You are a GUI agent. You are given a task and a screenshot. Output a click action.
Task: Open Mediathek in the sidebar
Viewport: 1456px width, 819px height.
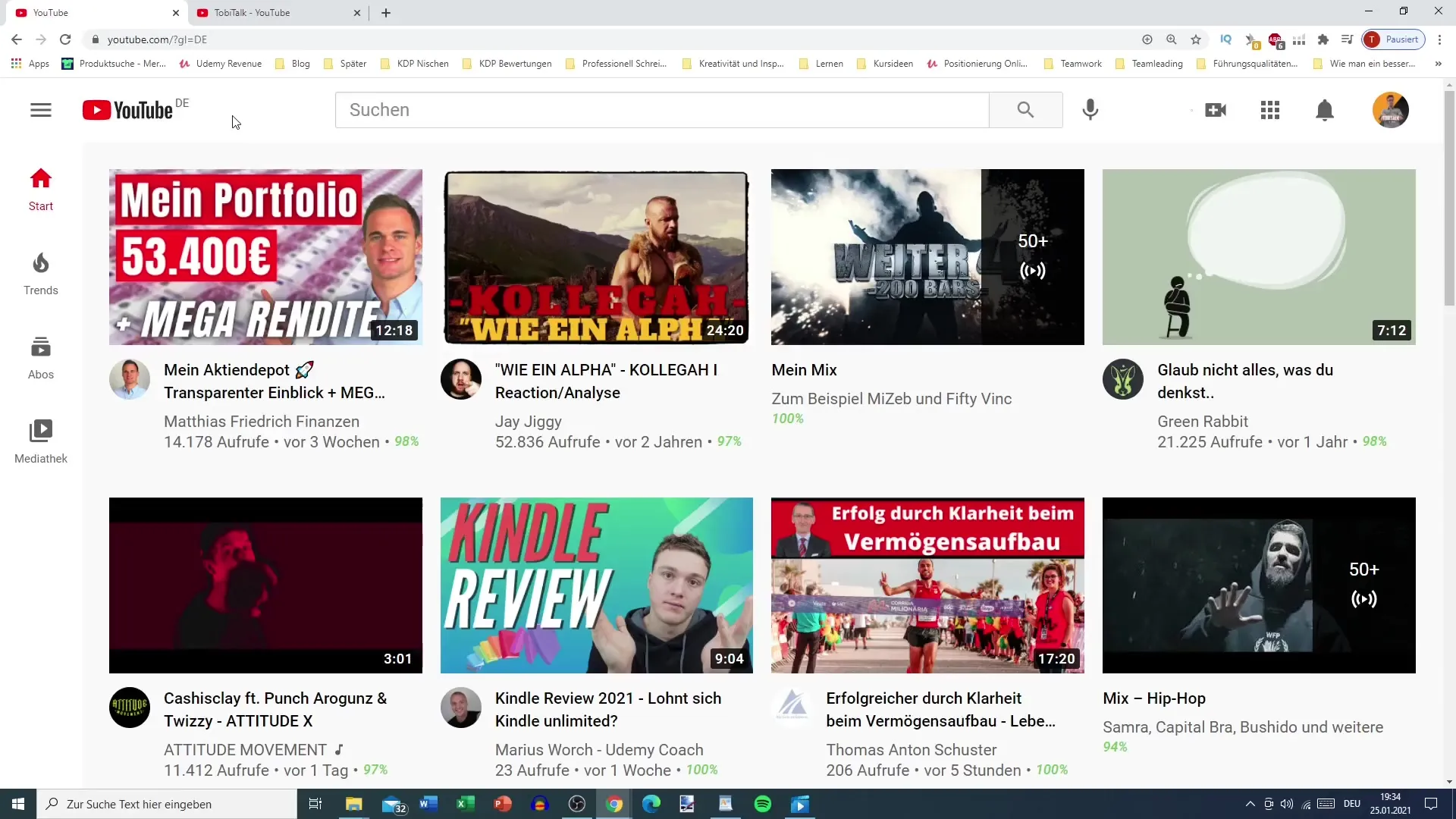[x=41, y=442]
